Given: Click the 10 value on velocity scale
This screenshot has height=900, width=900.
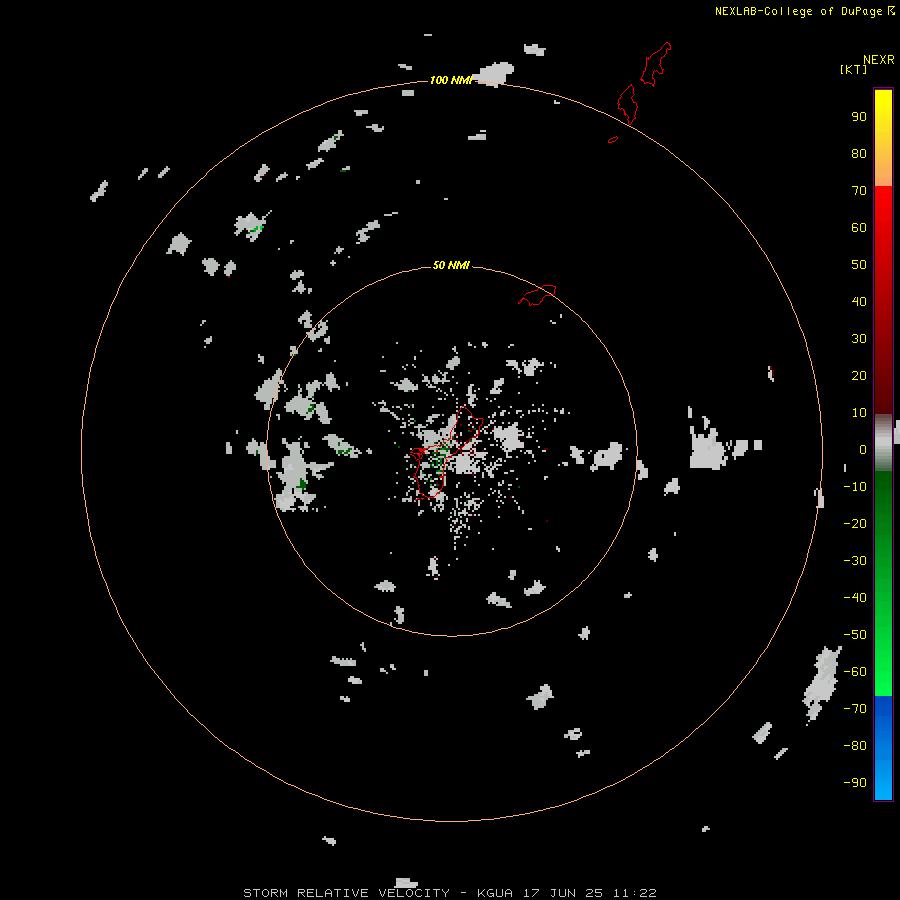Looking at the screenshot, I should (x=859, y=413).
